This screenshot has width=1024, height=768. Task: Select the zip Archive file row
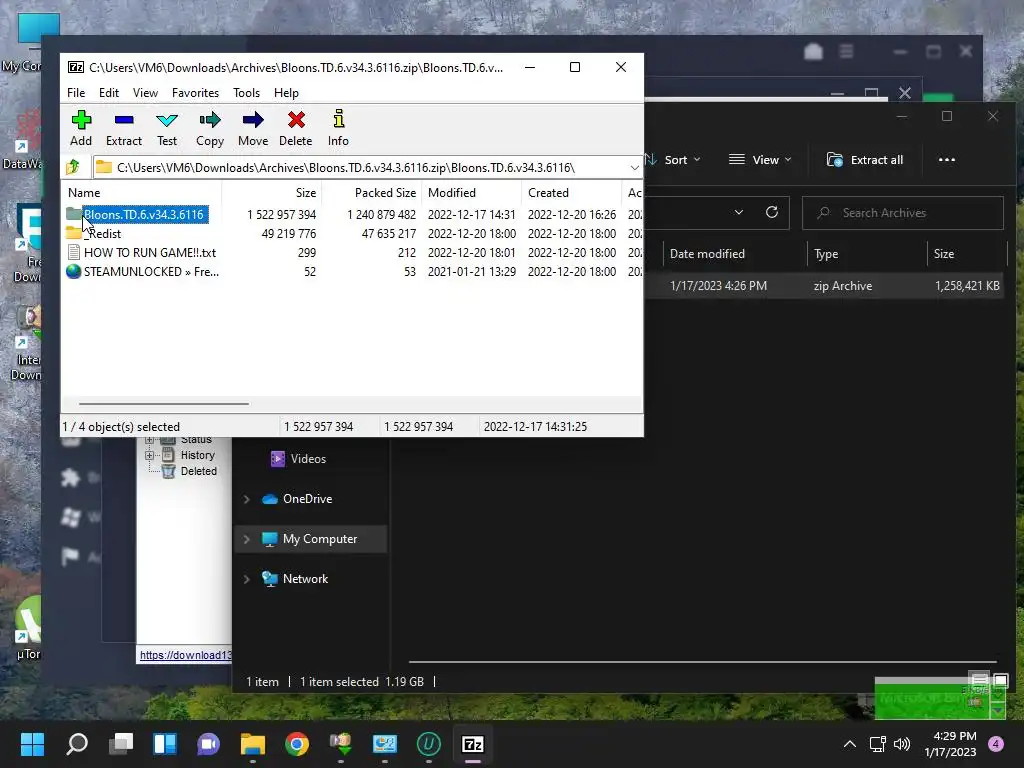825,285
